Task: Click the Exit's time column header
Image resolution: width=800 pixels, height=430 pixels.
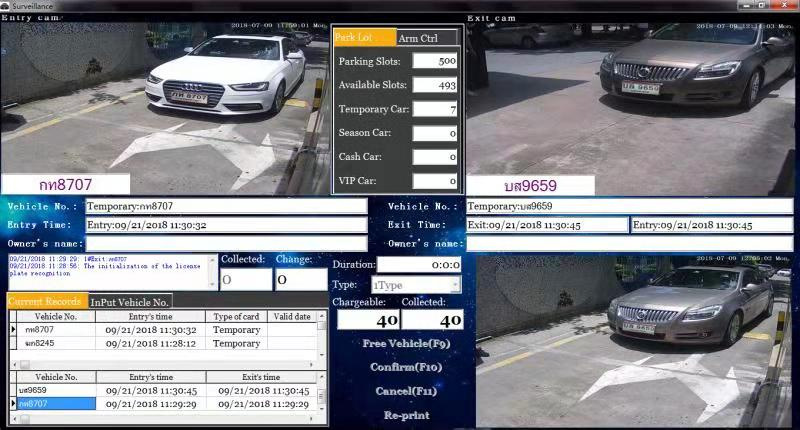Action: [265, 377]
